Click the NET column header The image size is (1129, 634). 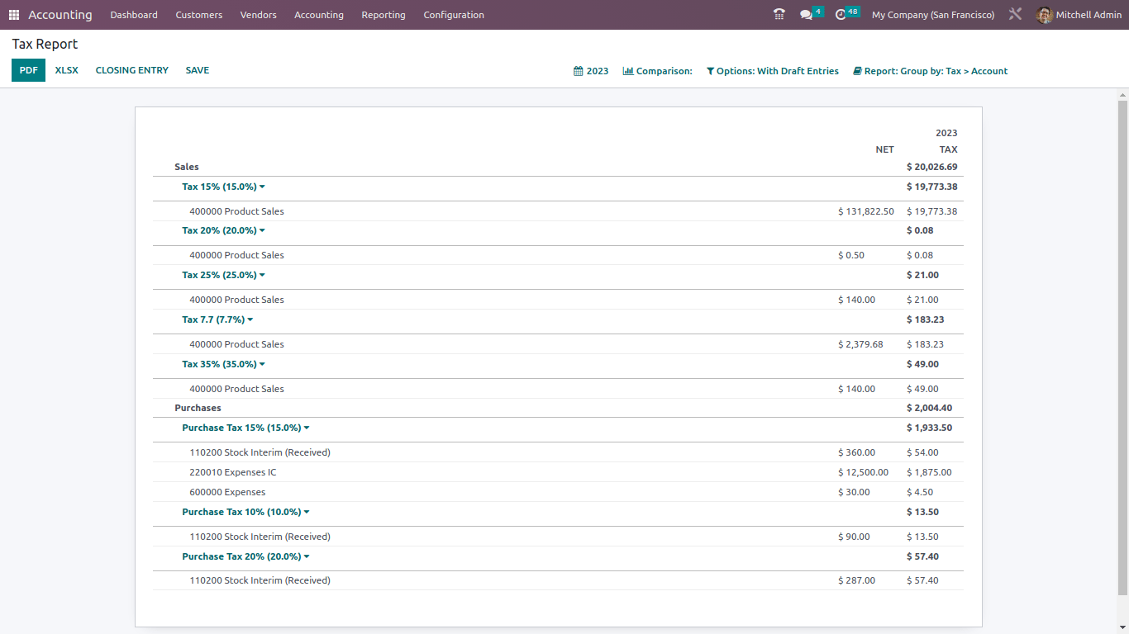click(x=885, y=150)
